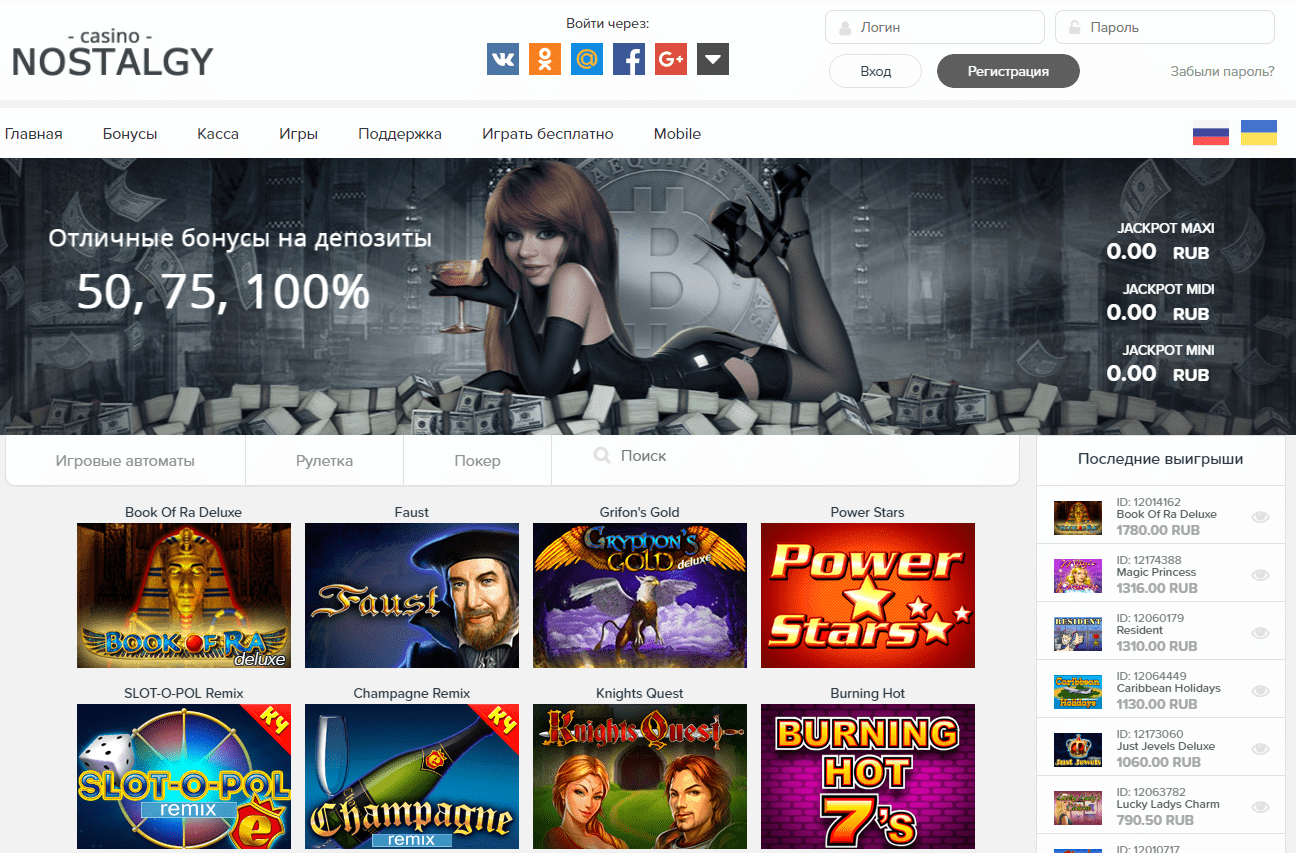Switch to the Рулетка tab
The height and width of the screenshot is (853, 1296).
click(x=324, y=461)
